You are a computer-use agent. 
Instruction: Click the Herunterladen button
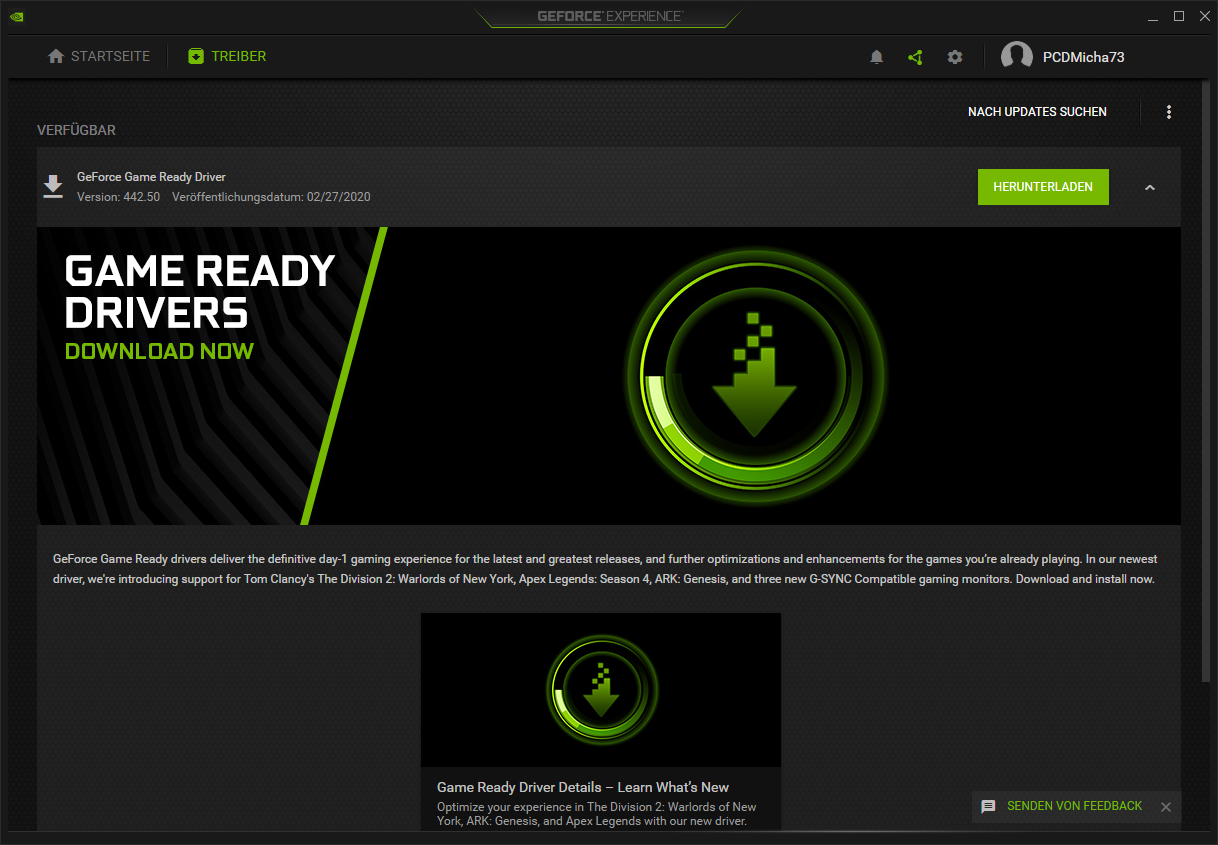pos(1043,187)
